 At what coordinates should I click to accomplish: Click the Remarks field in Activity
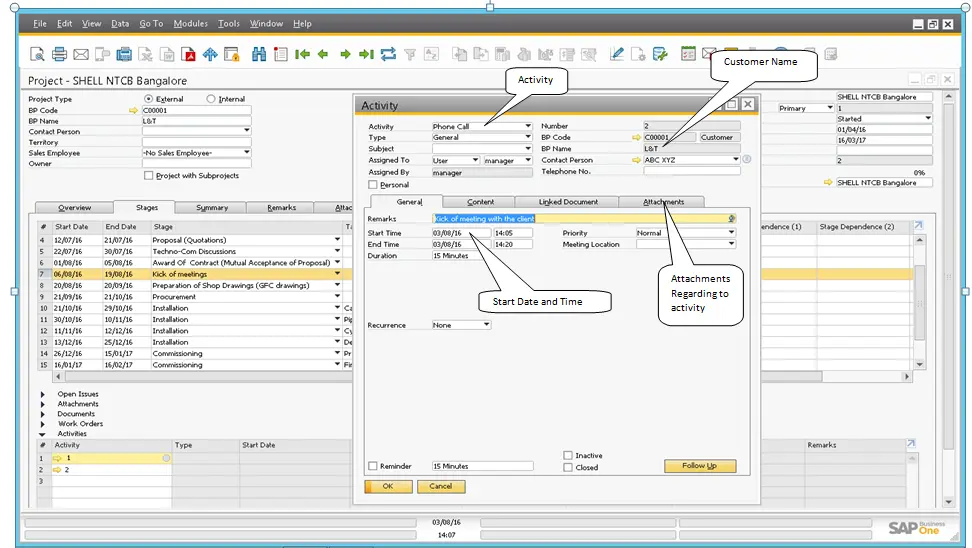(585, 219)
